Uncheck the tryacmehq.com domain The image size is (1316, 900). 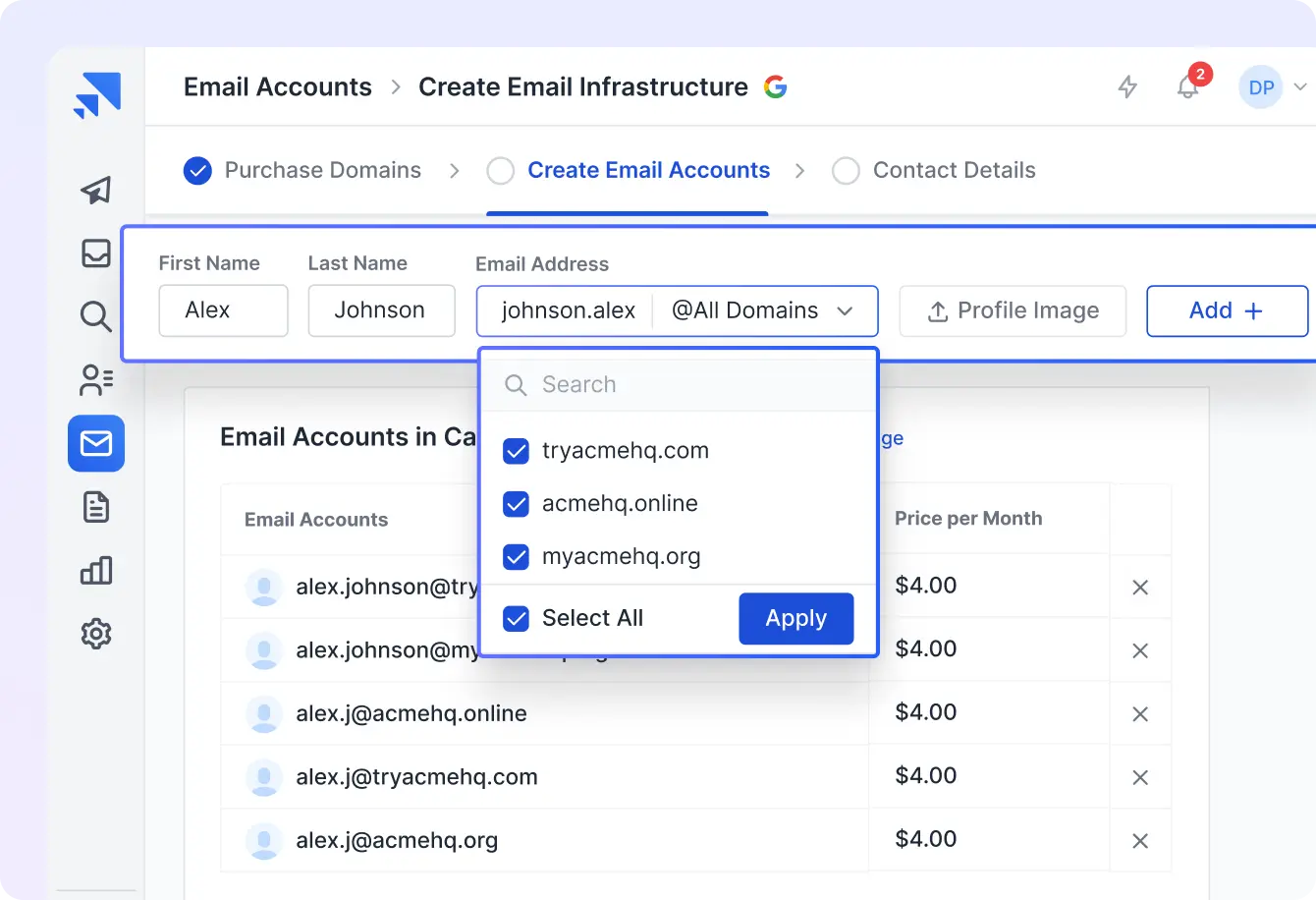[x=516, y=451]
